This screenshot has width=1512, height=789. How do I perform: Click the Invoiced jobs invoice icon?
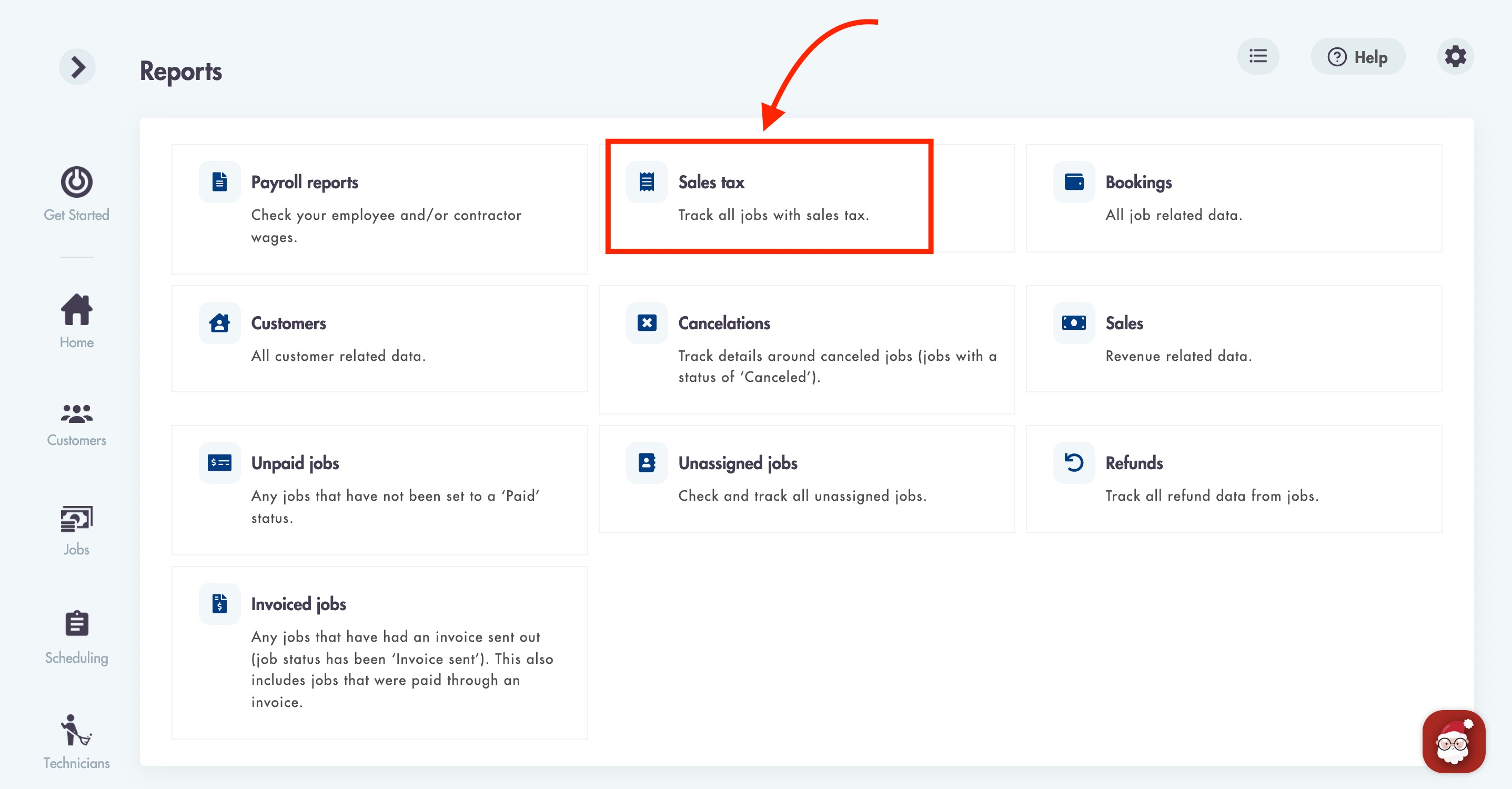coord(219,603)
